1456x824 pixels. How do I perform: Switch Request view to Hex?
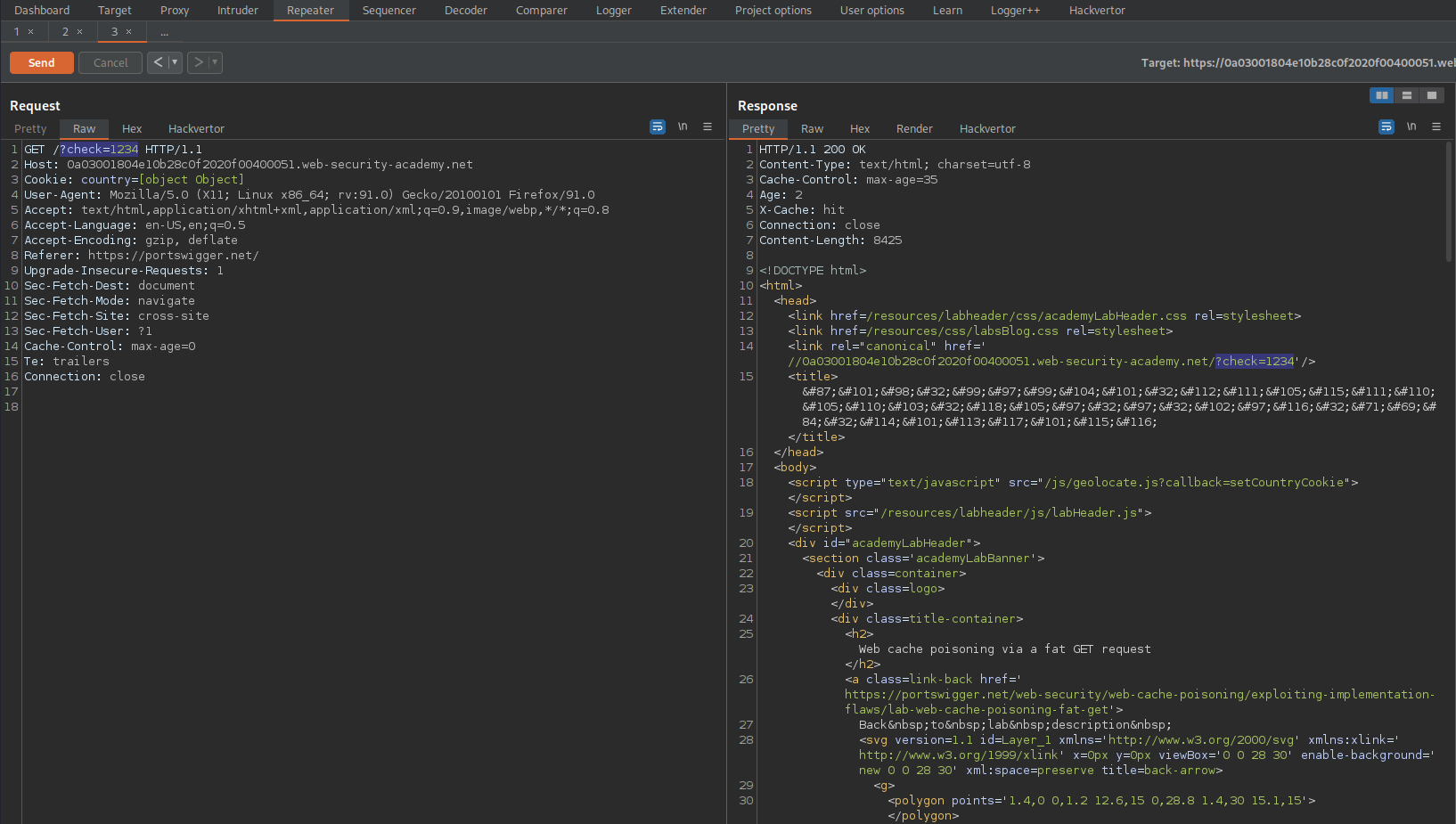click(x=132, y=129)
